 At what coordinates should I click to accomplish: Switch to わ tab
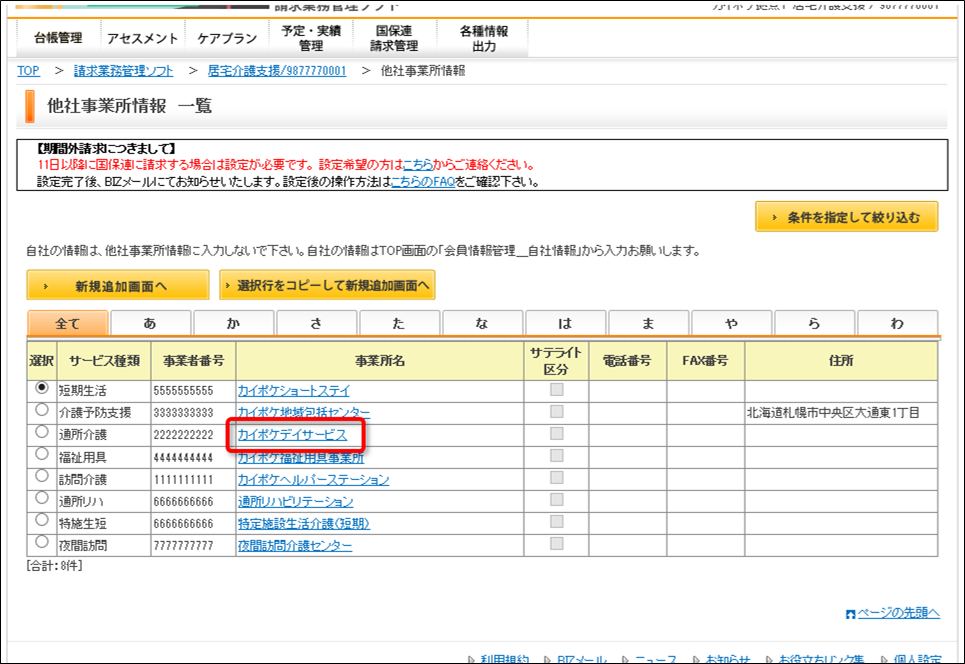click(x=897, y=324)
